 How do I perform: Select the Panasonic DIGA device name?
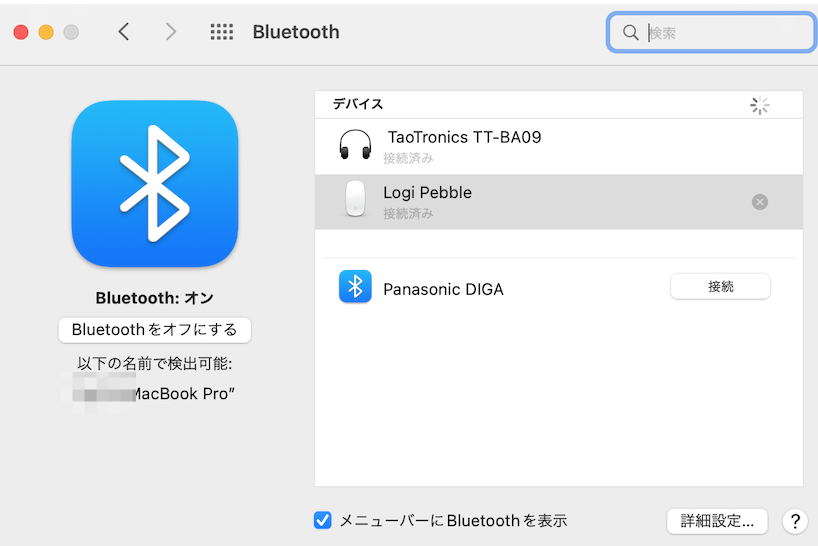(443, 289)
